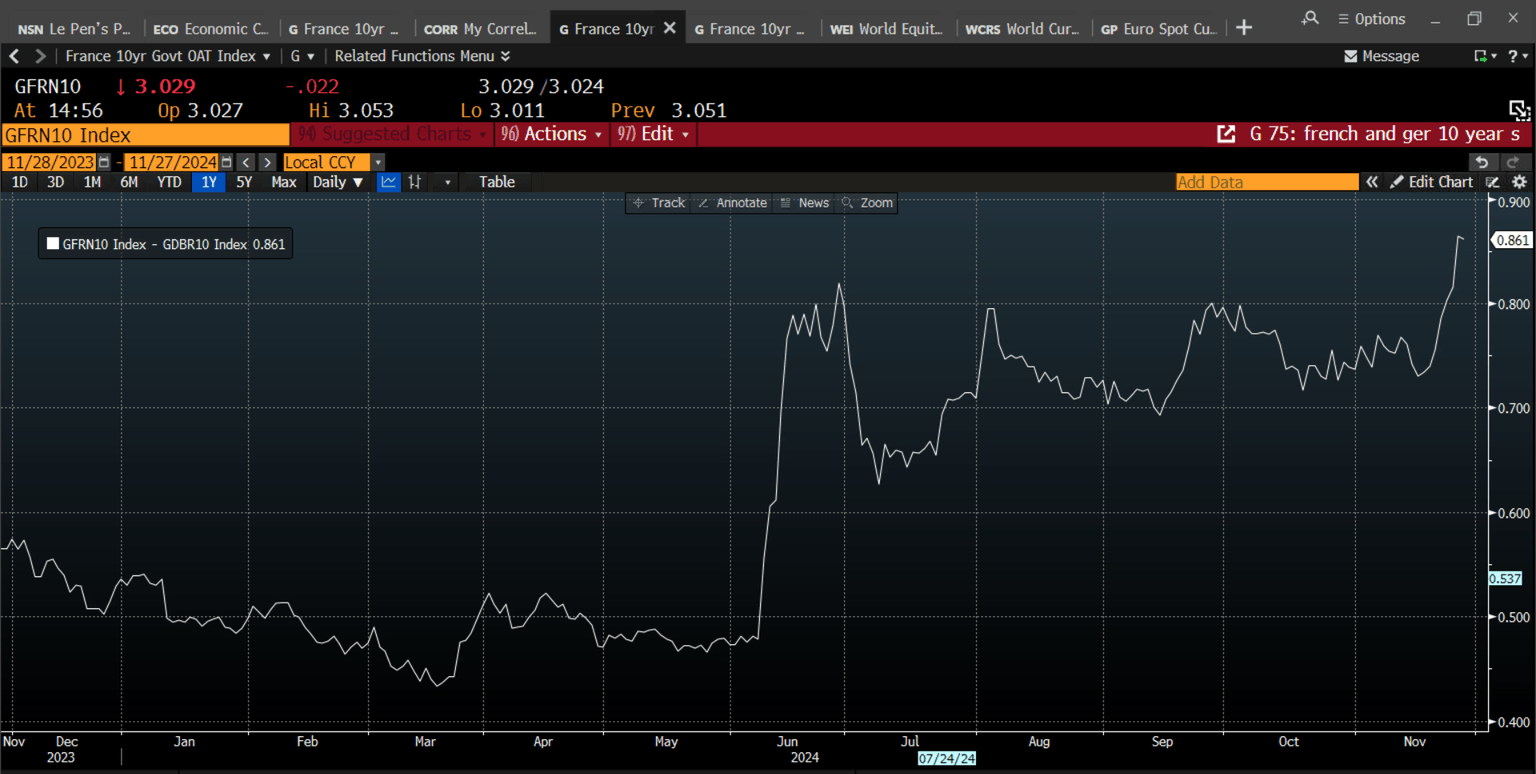
Task: Open the Related Functions Menu
Action: pos(422,56)
